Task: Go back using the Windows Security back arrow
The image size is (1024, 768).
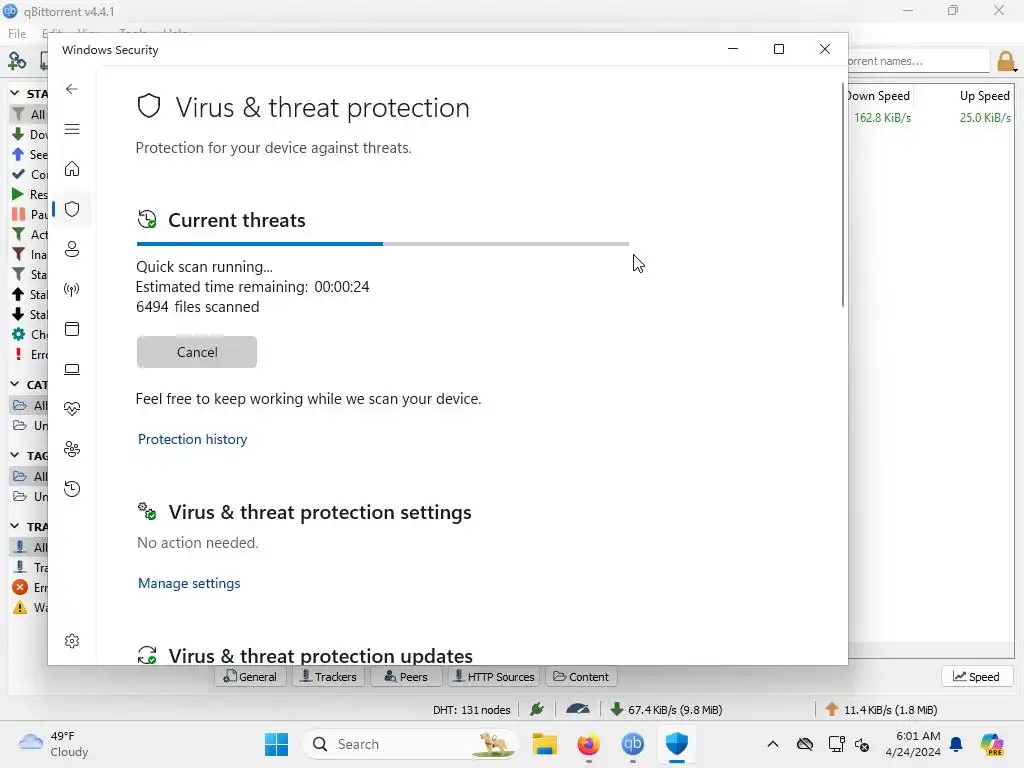Action: 72,89
